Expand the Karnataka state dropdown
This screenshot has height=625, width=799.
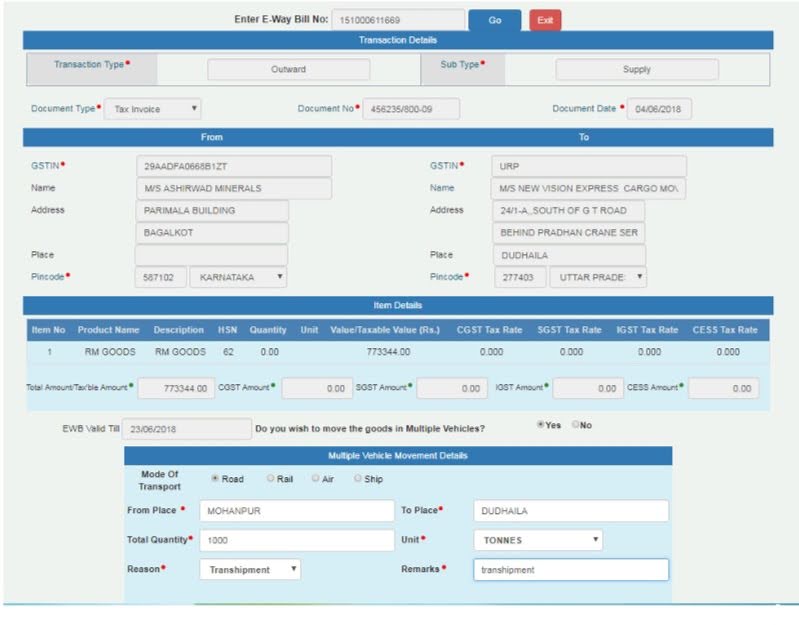click(x=238, y=277)
